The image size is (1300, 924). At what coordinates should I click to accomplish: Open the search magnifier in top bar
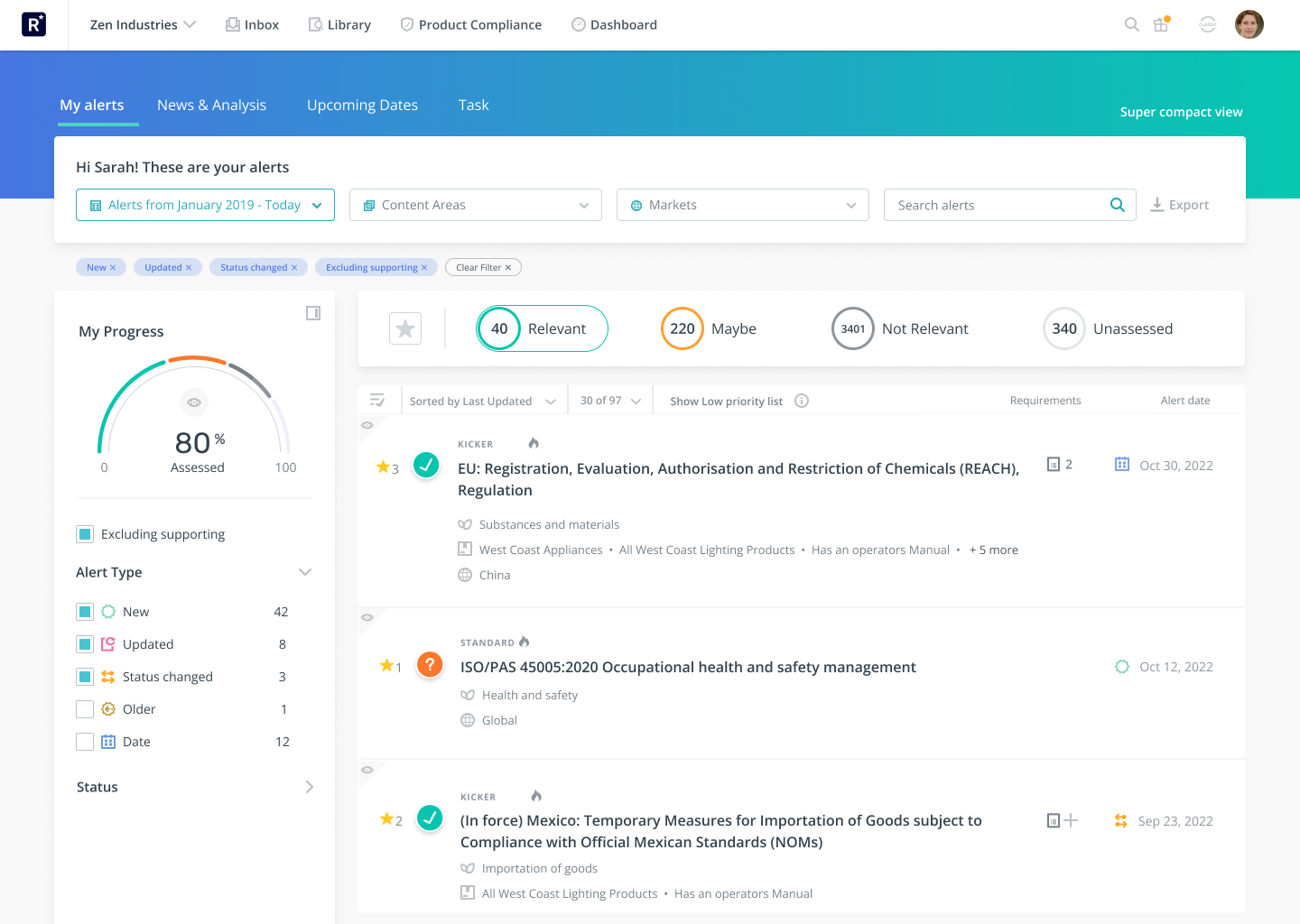pyautogui.click(x=1131, y=24)
